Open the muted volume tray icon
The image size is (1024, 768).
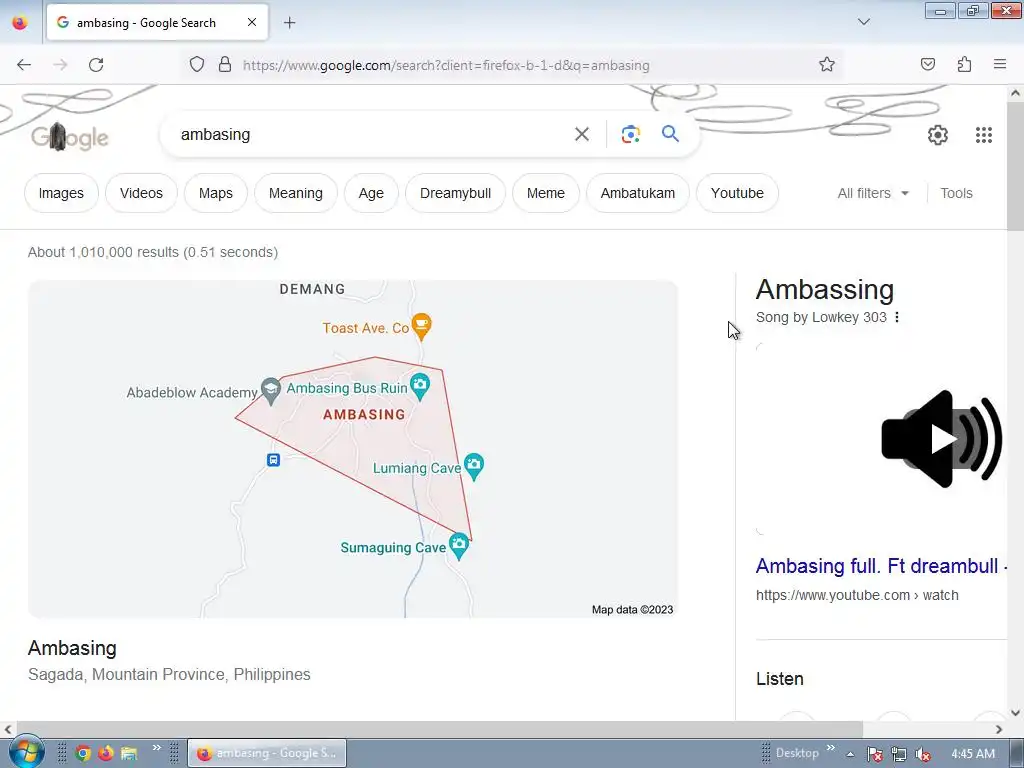tap(923, 754)
